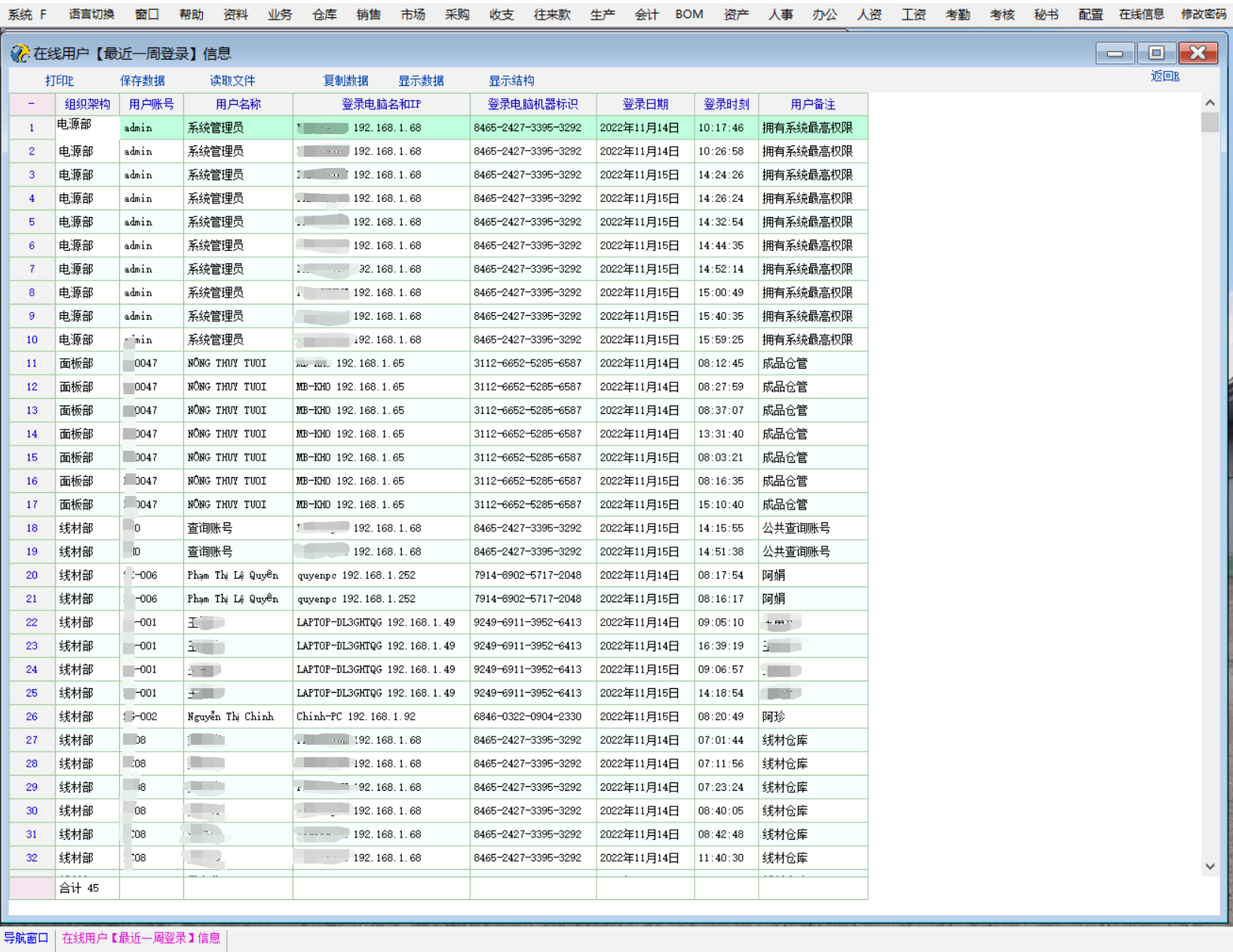Click the 打印 print toolbar button
This screenshot has width=1233, height=952.
click(59, 81)
